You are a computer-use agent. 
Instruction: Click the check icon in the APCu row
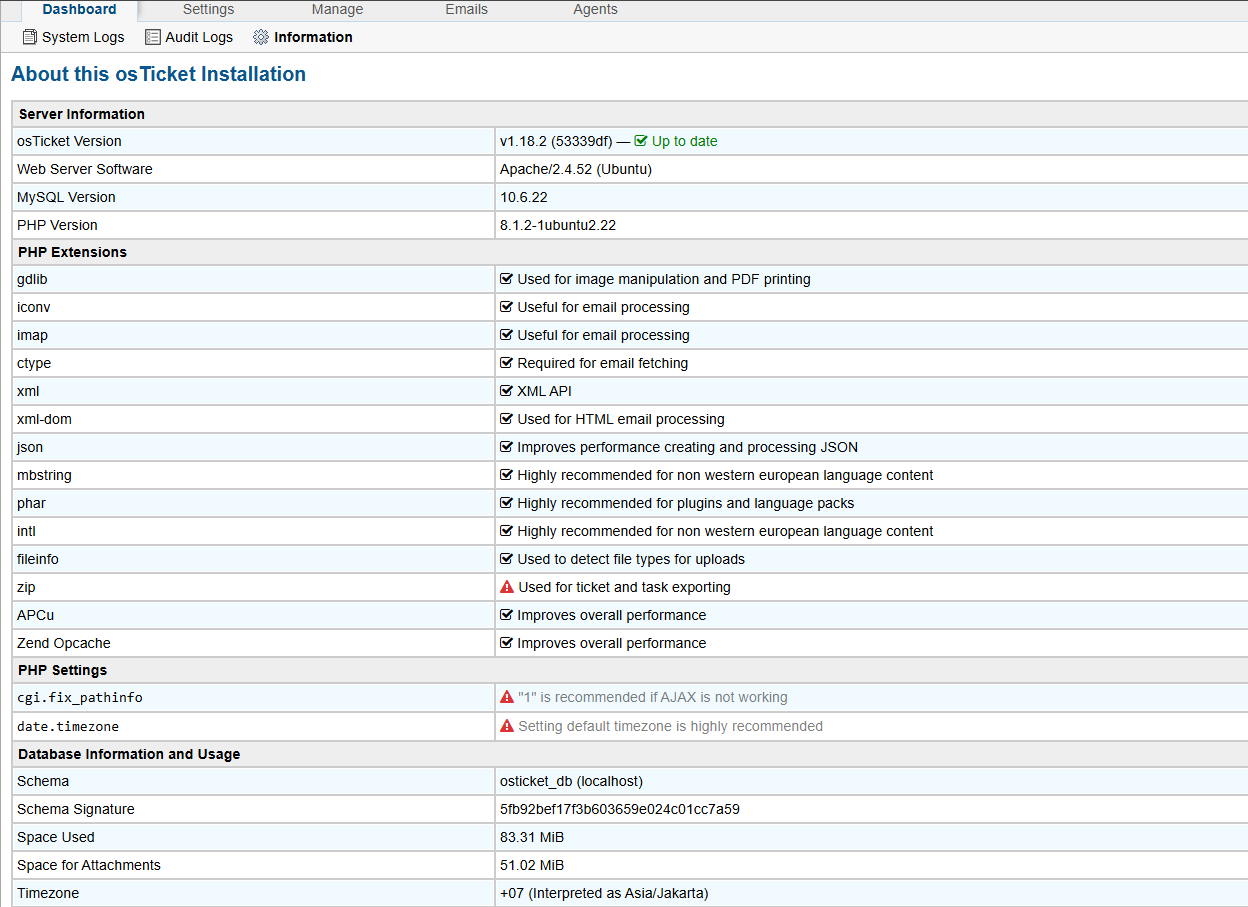point(506,615)
